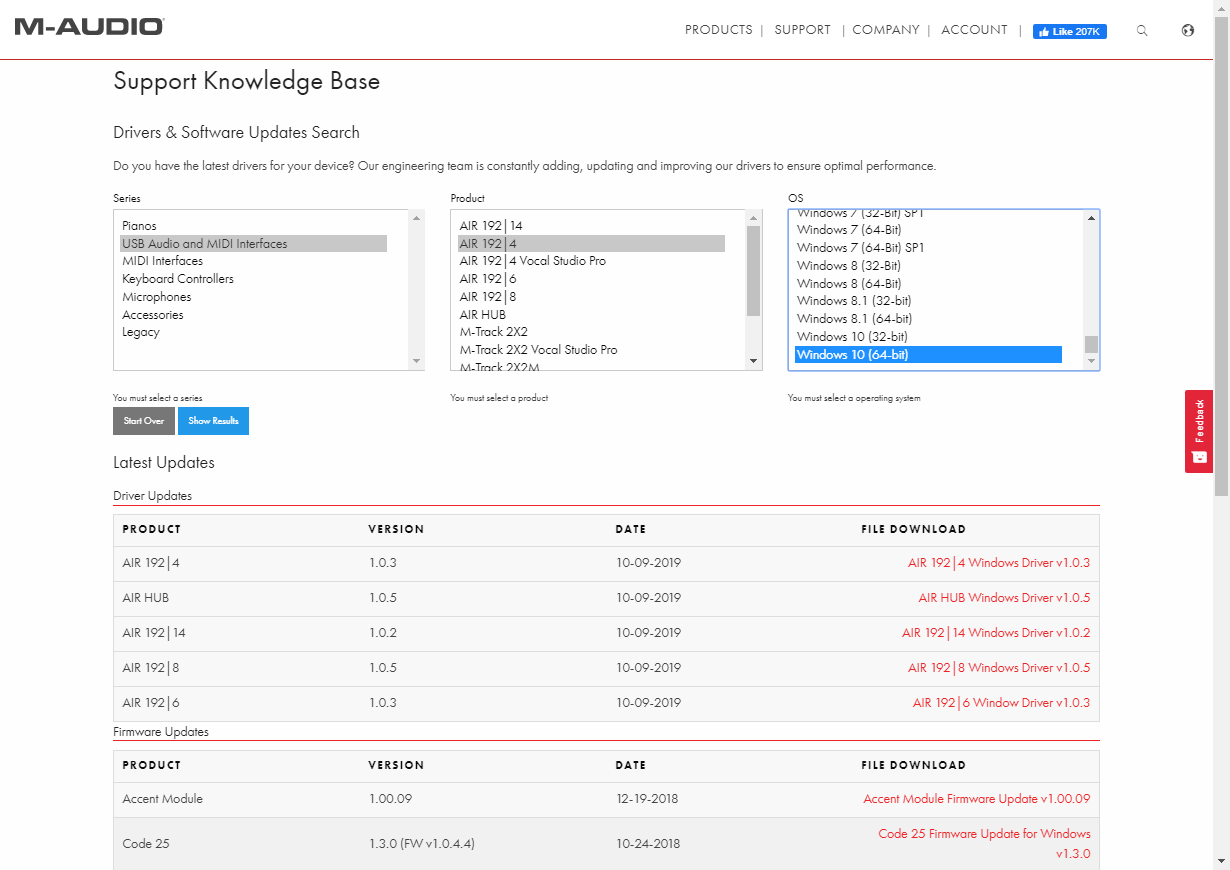This screenshot has height=870, width=1230.
Task: Select Legacy in the Series list
Action: (x=254, y=332)
